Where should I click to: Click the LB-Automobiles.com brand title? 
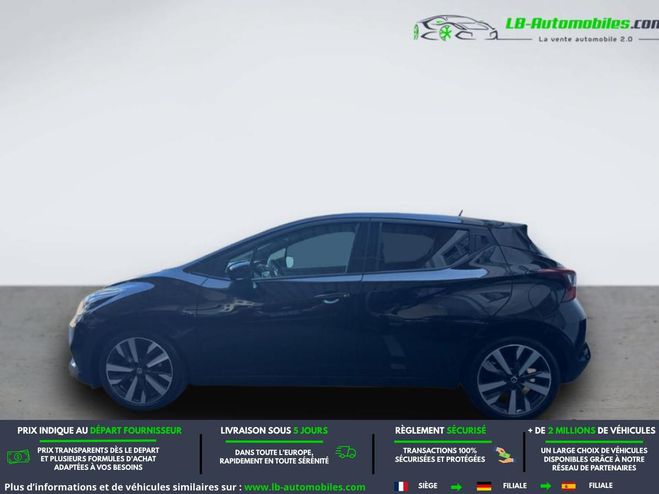tap(582, 23)
